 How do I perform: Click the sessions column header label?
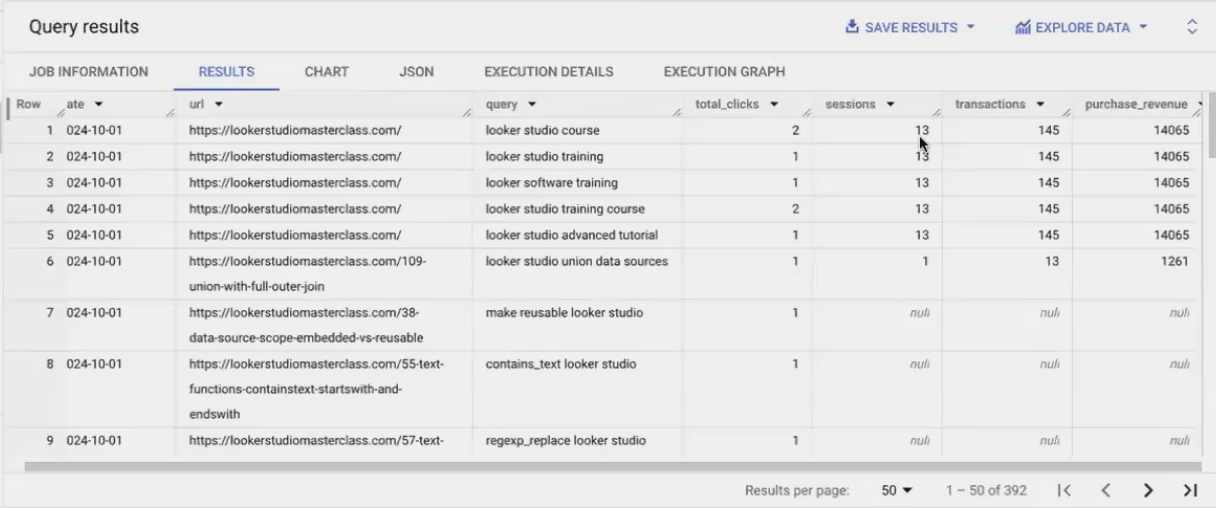coord(850,104)
